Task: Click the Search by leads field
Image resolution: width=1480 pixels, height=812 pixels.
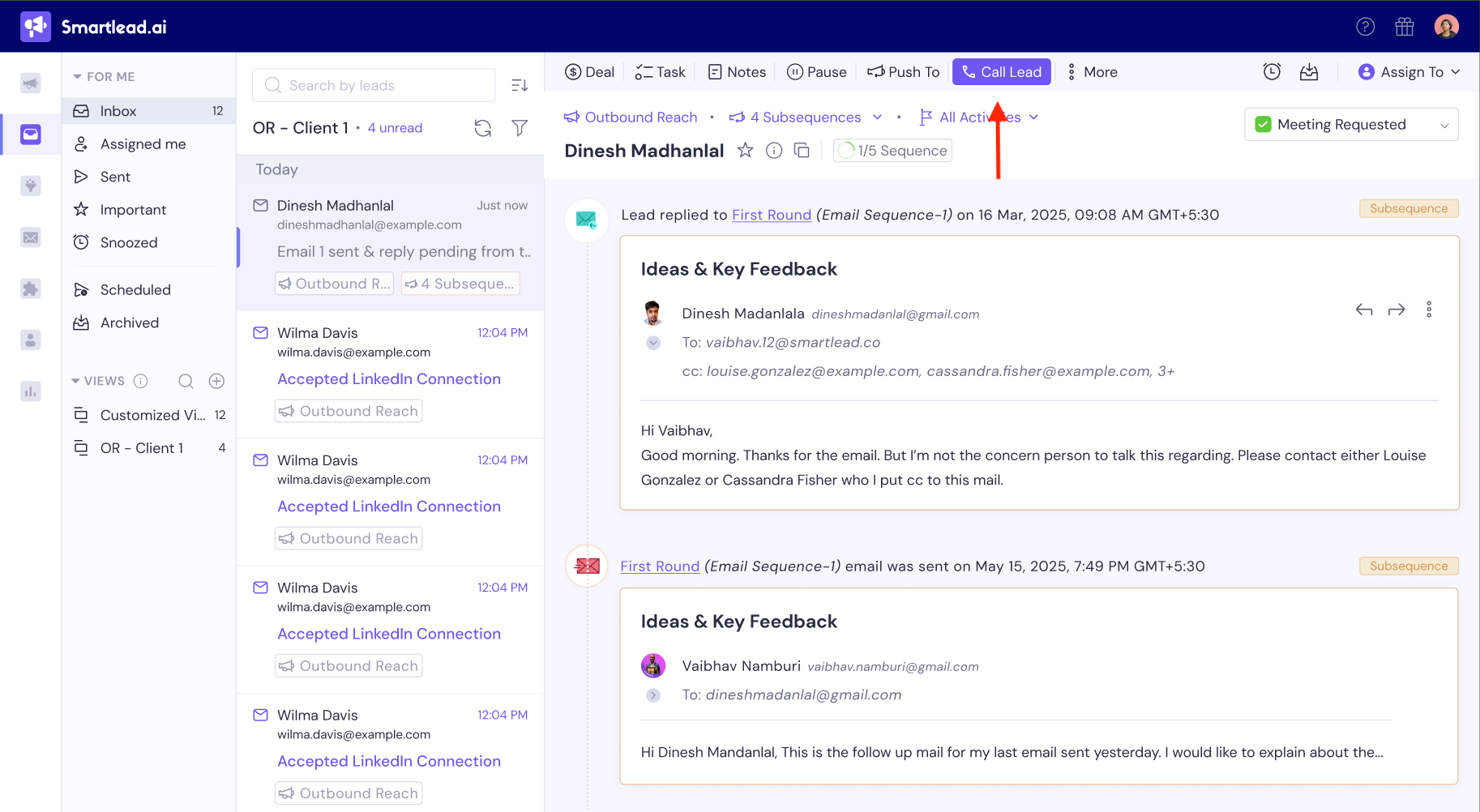Action: click(x=374, y=85)
